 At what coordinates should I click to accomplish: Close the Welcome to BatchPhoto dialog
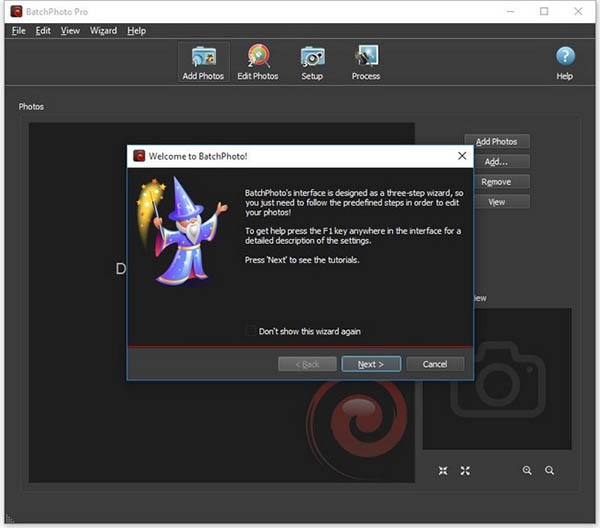461,156
